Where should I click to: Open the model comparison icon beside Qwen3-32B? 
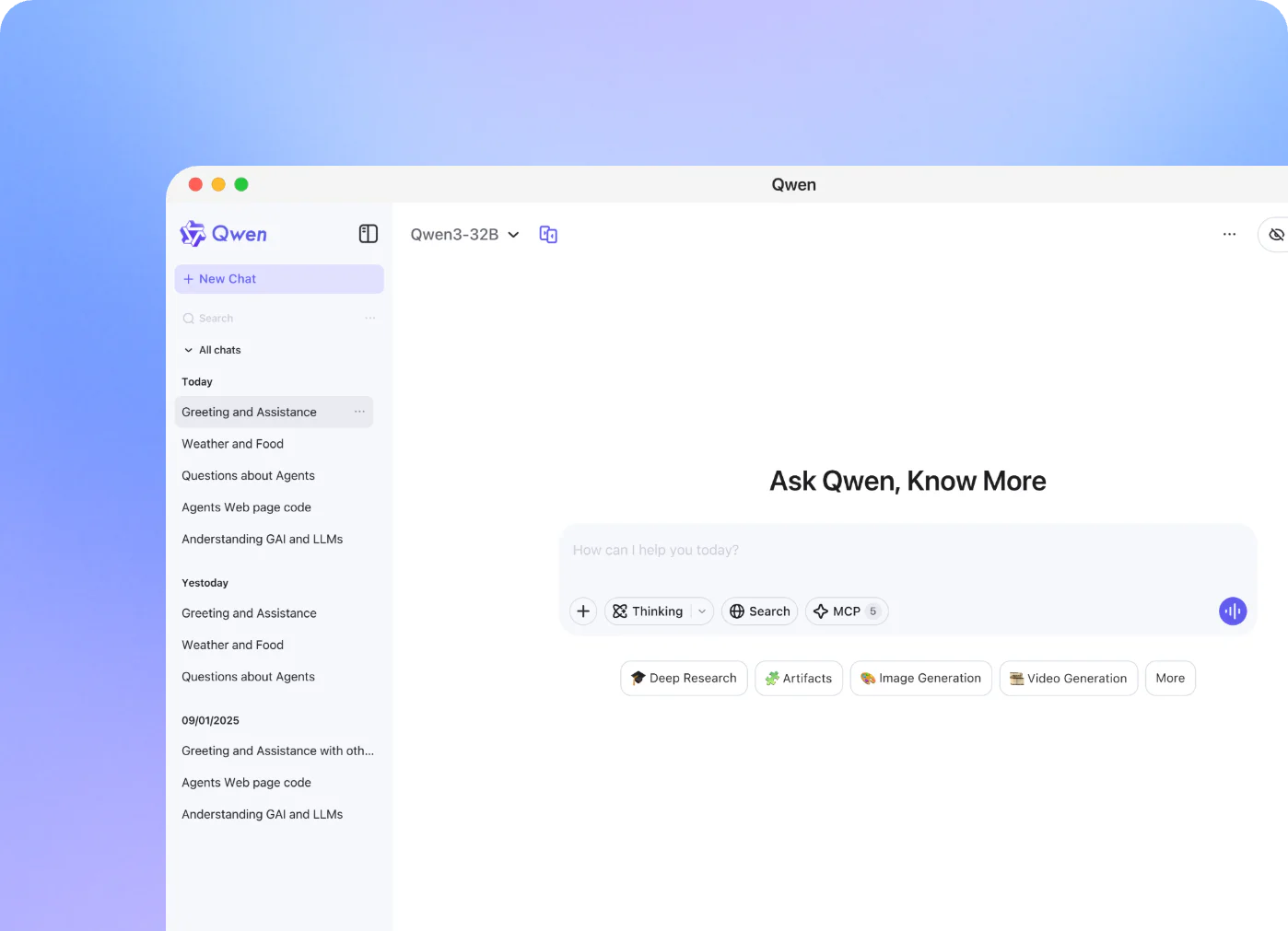click(547, 234)
